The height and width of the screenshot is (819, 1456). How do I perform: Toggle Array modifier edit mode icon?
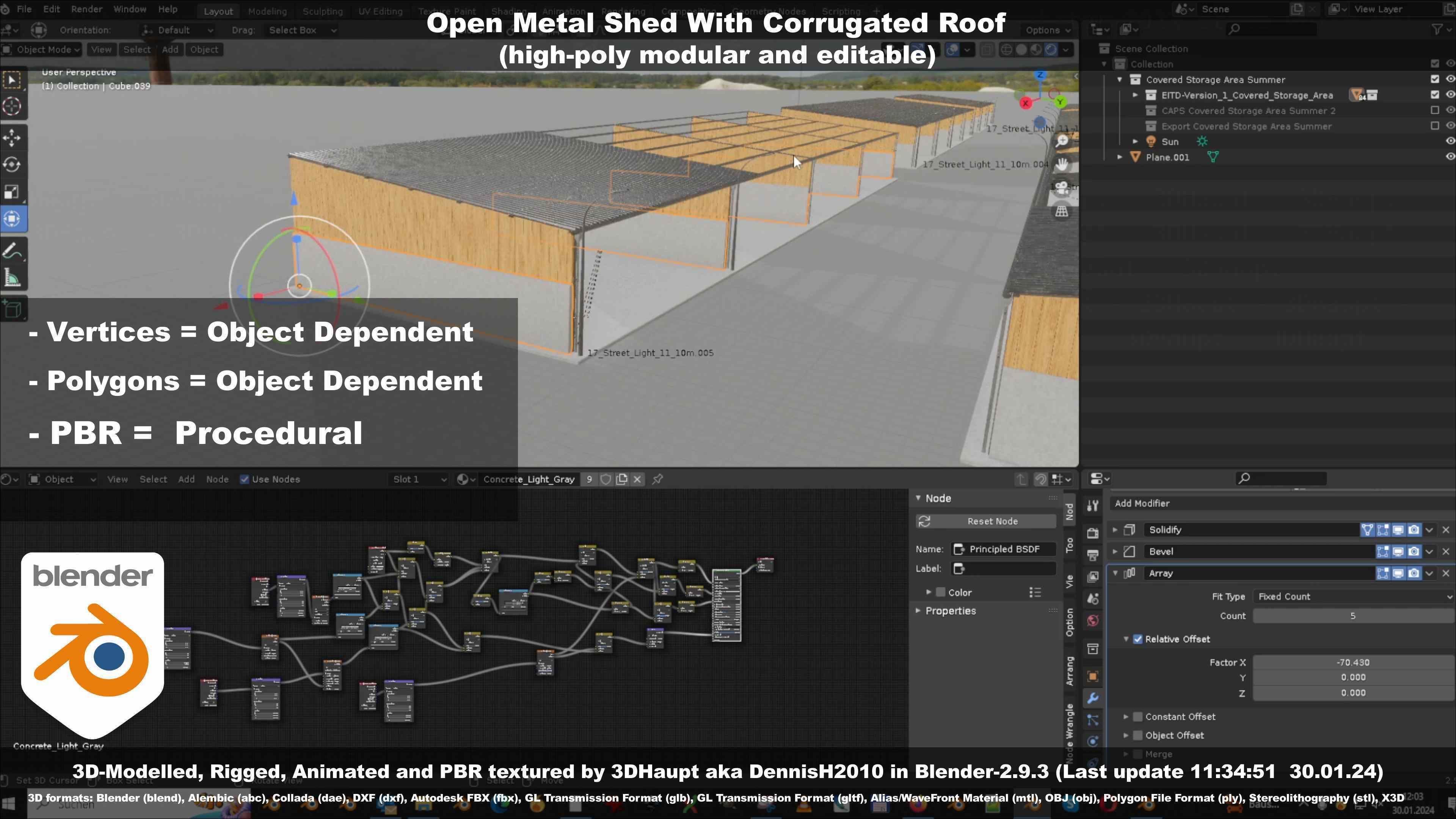coord(1382,573)
